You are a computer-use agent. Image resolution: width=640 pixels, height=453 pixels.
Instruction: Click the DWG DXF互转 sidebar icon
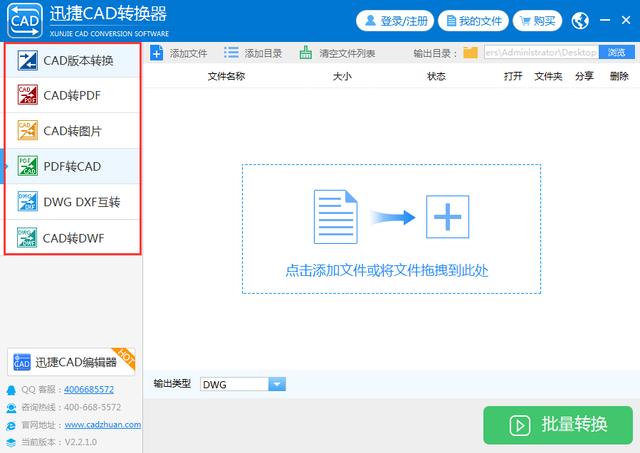click(28, 202)
